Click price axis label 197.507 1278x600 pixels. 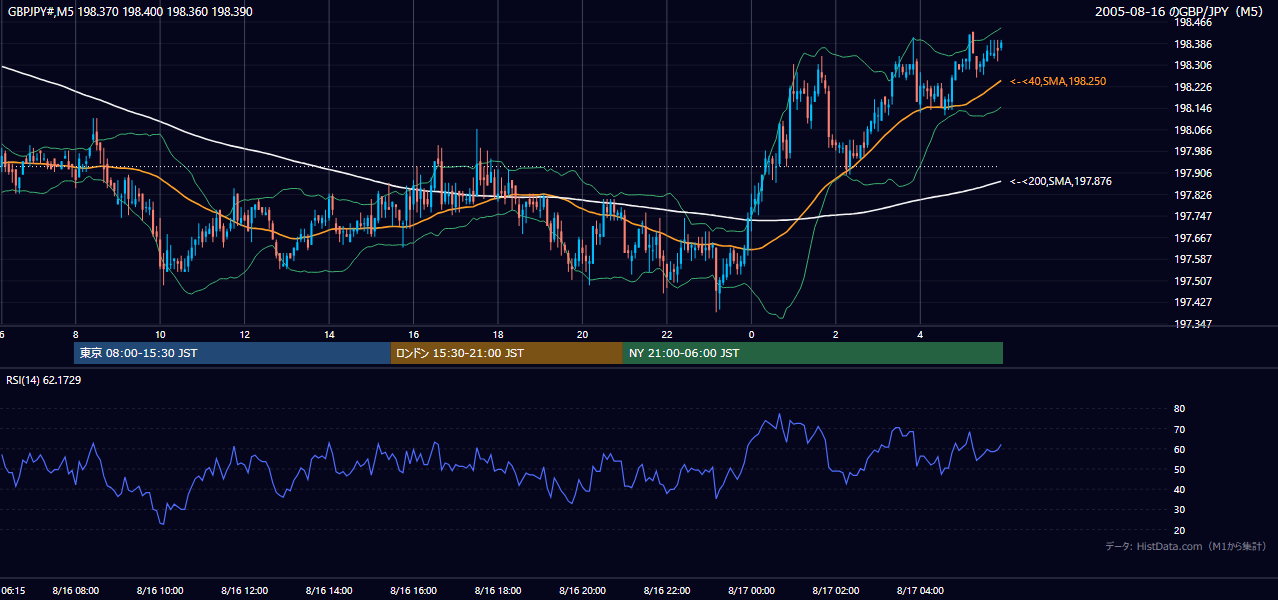click(1194, 281)
